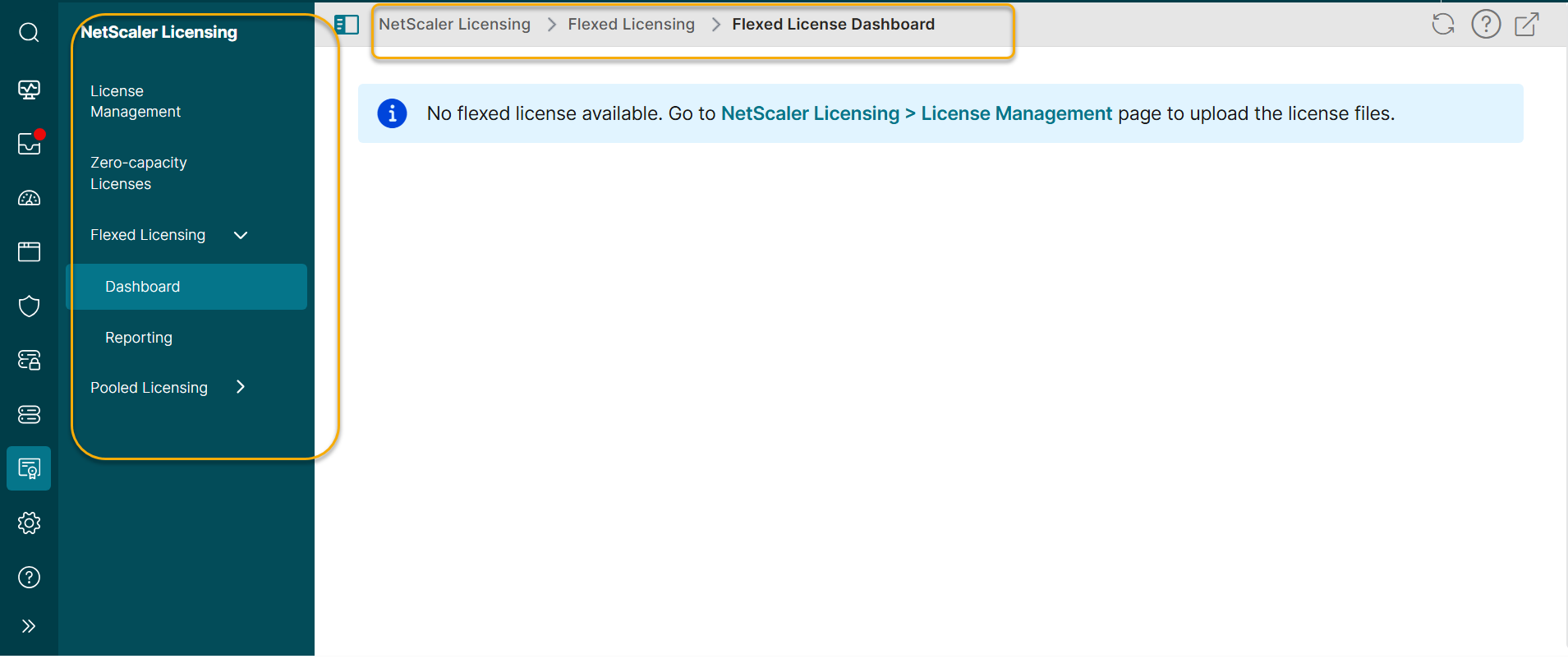Screen dimensions: 1568x668
Task: Open the gateway server lock icon
Action: pos(29,360)
